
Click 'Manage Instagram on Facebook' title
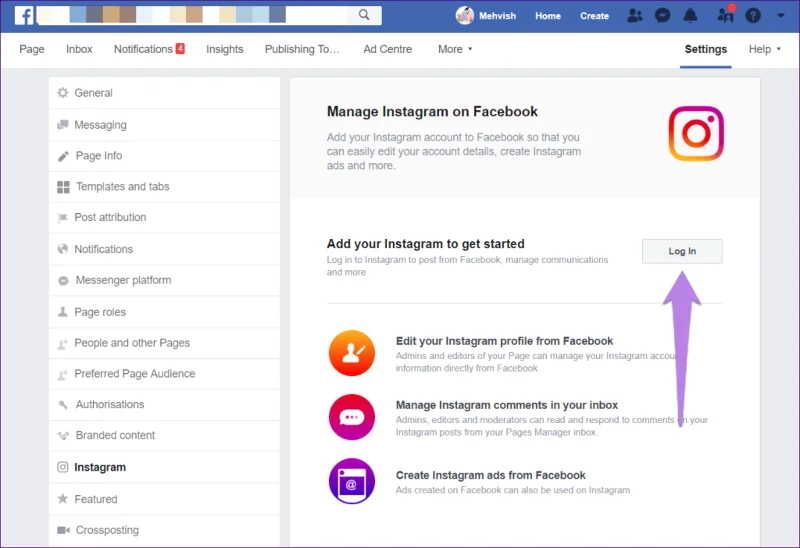point(432,111)
